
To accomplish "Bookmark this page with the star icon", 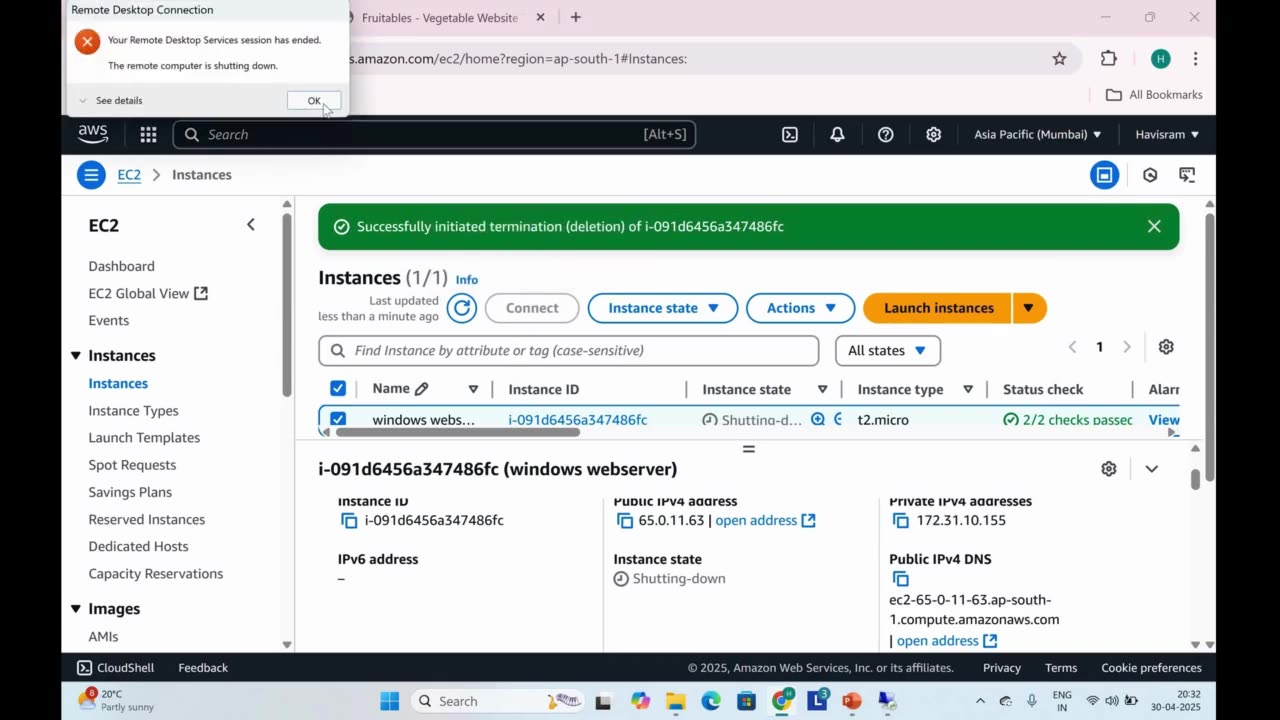I will [x=1059, y=59].
